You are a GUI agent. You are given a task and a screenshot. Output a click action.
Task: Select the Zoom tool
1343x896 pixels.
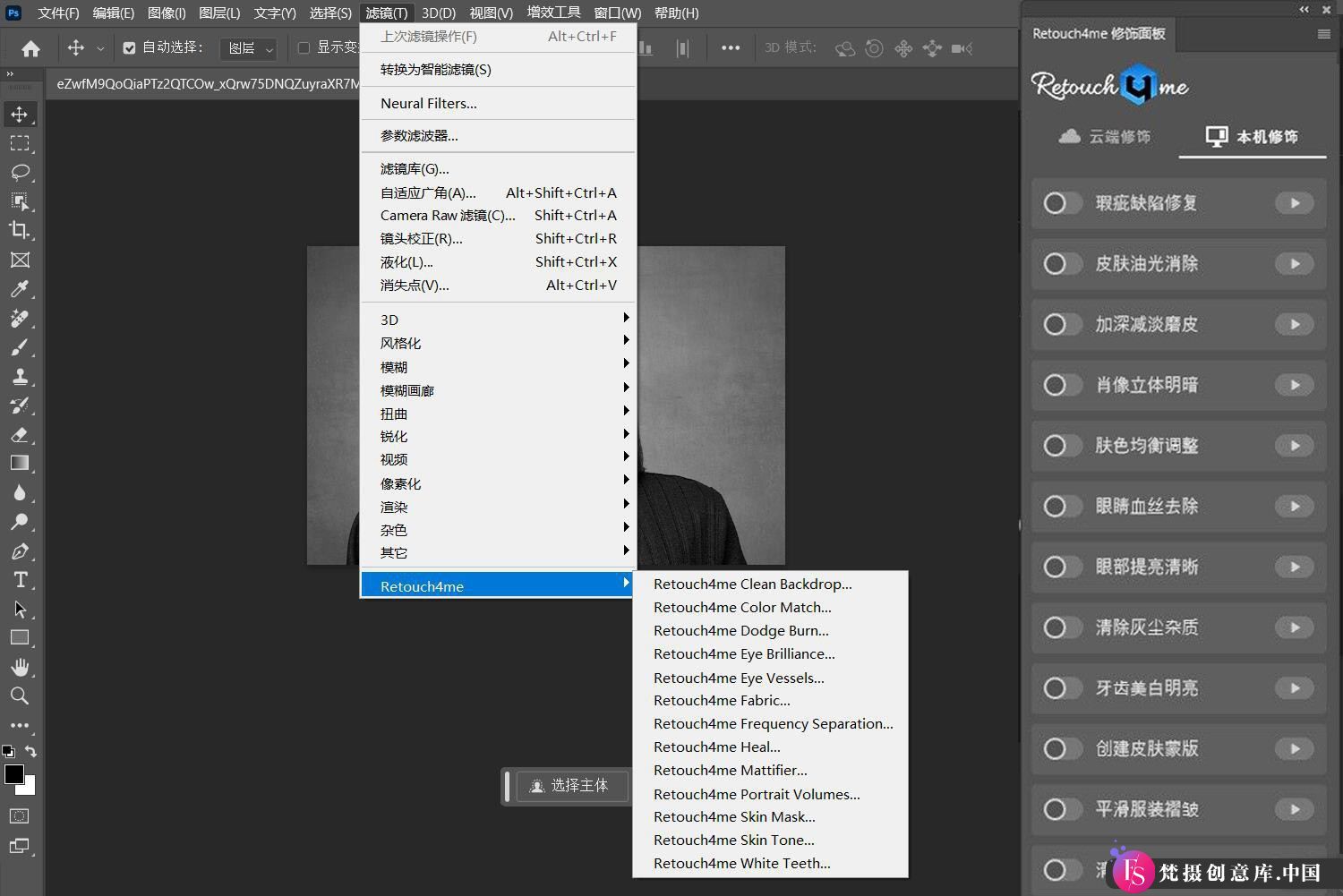20,695
